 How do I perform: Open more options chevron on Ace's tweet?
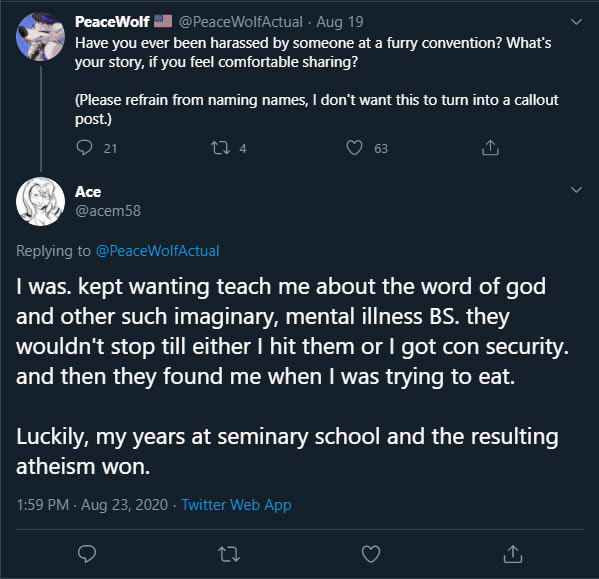tap(576, 190)
